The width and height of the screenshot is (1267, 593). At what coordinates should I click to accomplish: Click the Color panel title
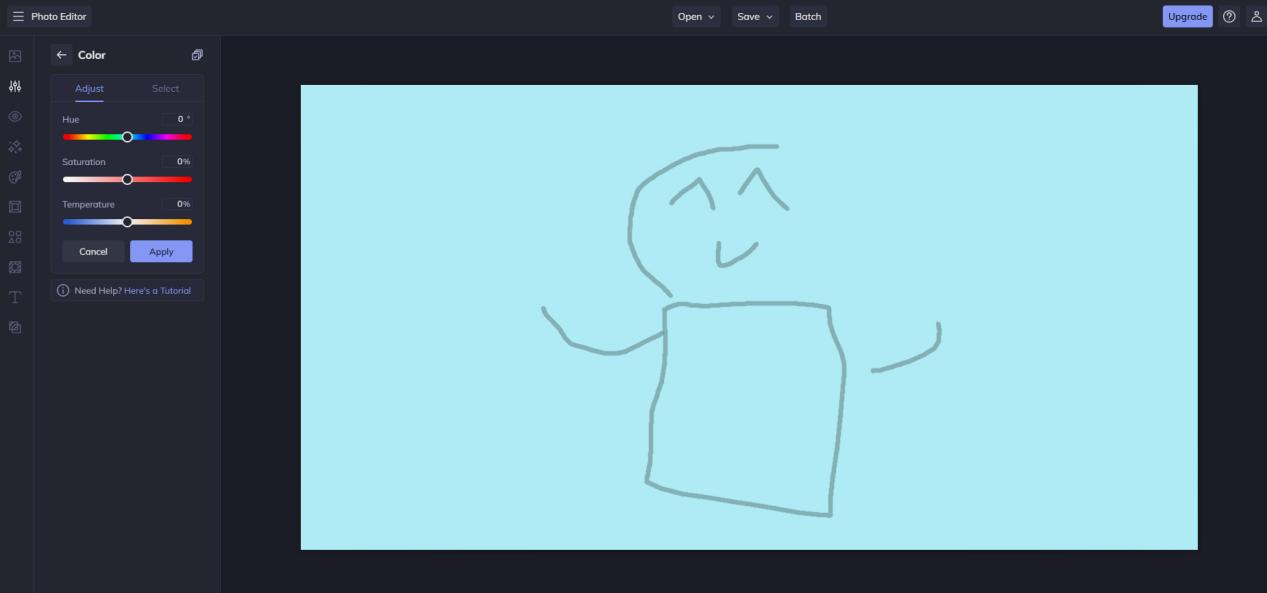pos(92,55)
